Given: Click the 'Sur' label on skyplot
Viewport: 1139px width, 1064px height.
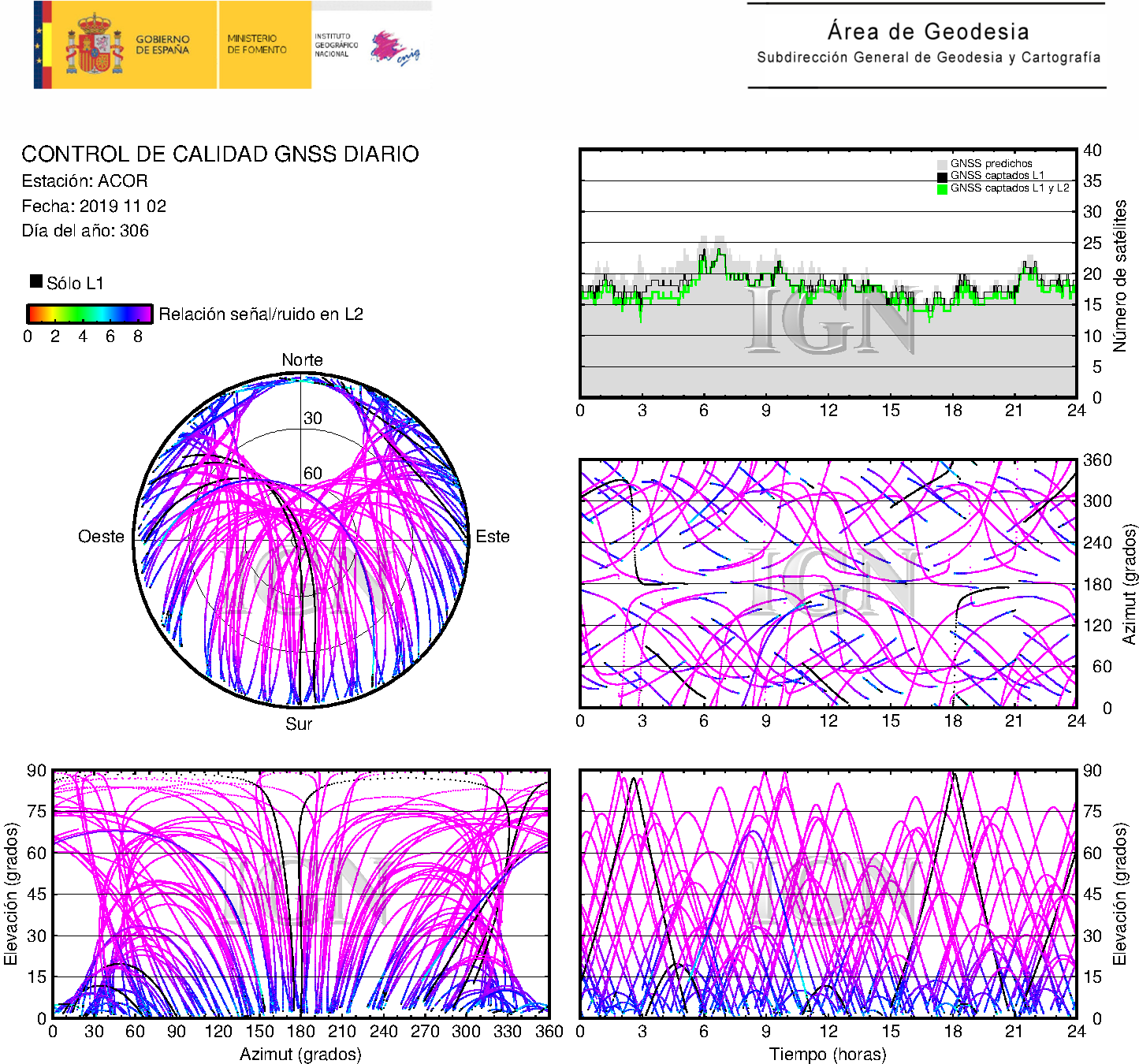Looking at the screenshot, I should click(299, 724).
